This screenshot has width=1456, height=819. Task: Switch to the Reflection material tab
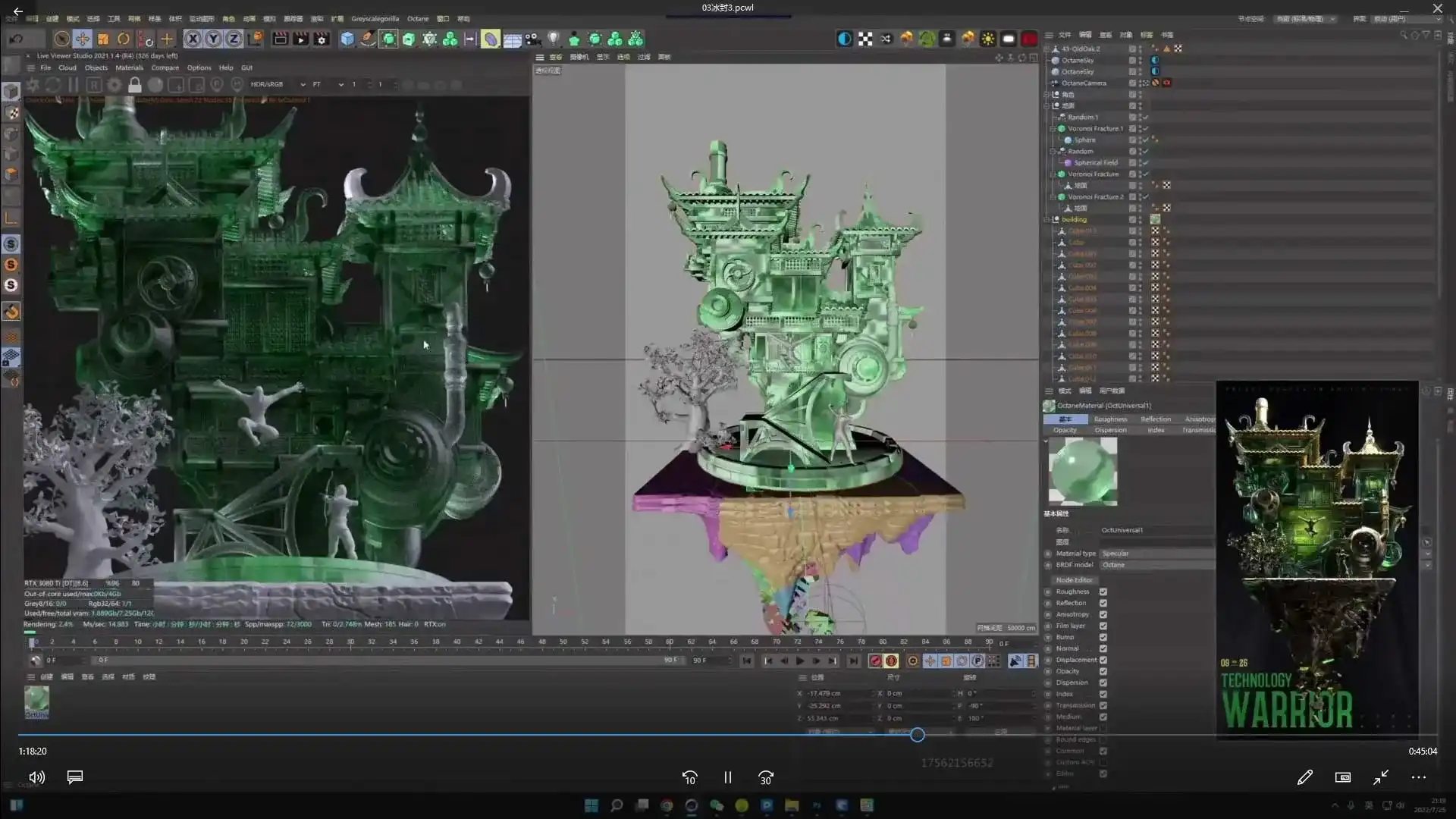coord(1155,419)
